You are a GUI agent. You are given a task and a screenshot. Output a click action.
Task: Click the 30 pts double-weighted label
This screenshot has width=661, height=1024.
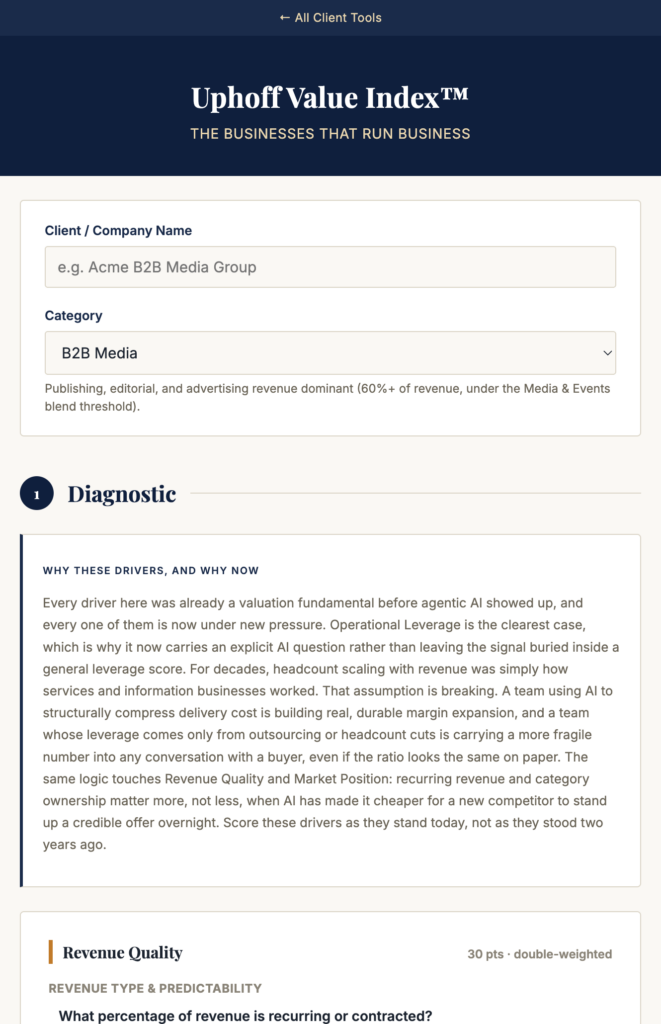[x=540, y=954]
